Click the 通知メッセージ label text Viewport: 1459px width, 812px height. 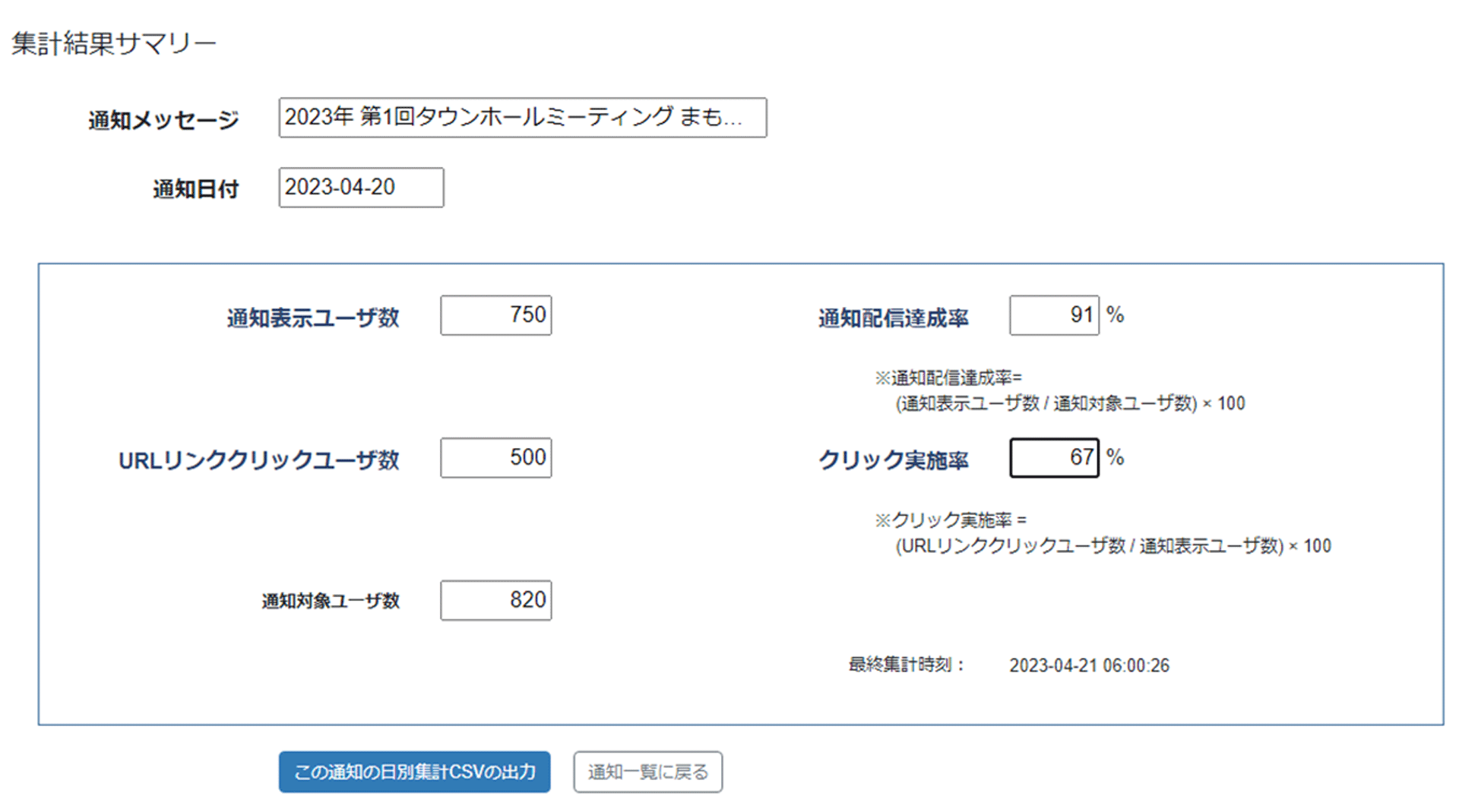pyautogui.click(x=163, y=118)
